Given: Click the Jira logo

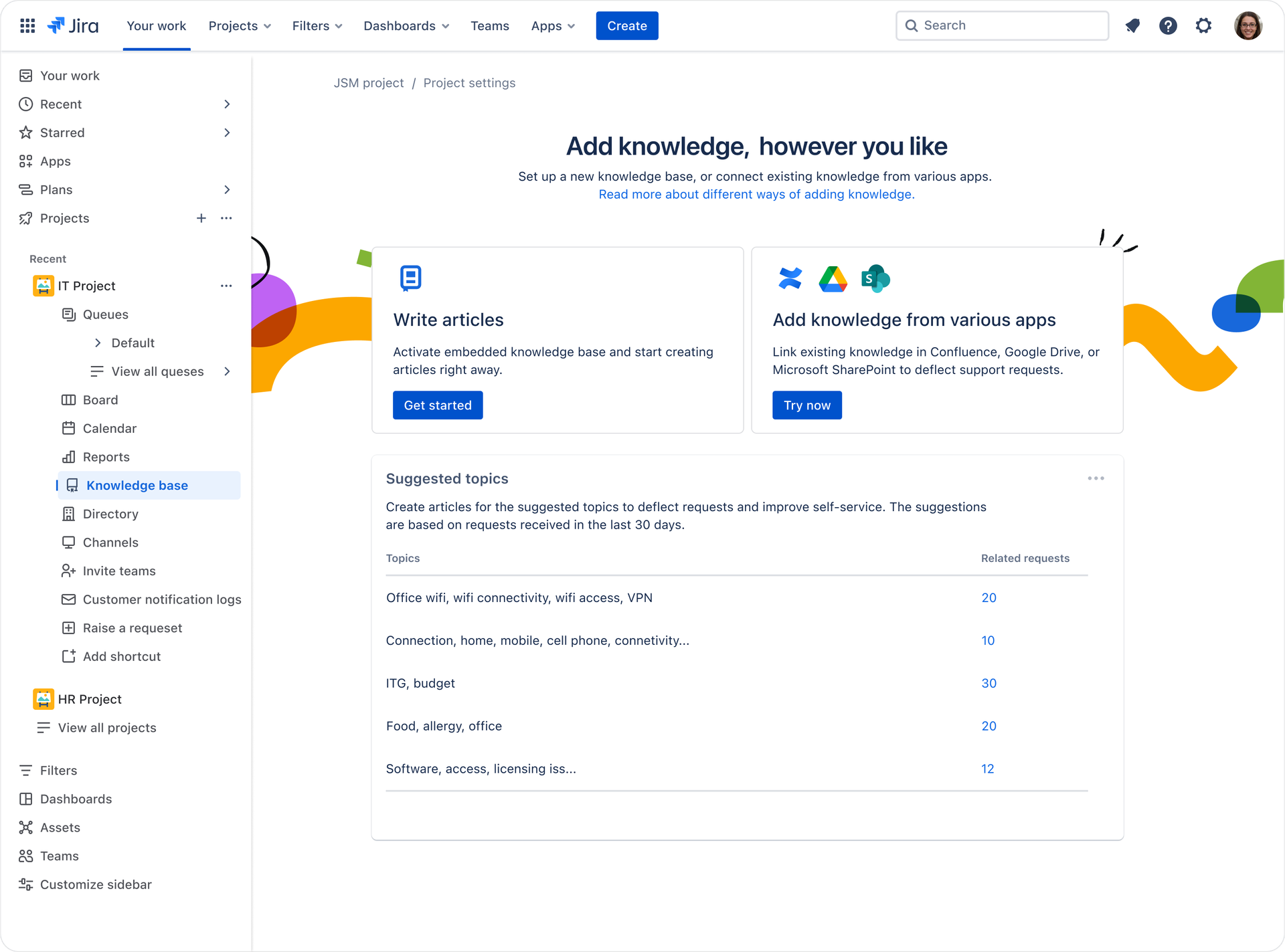Looking at the screenshot, I should point(73,26).
